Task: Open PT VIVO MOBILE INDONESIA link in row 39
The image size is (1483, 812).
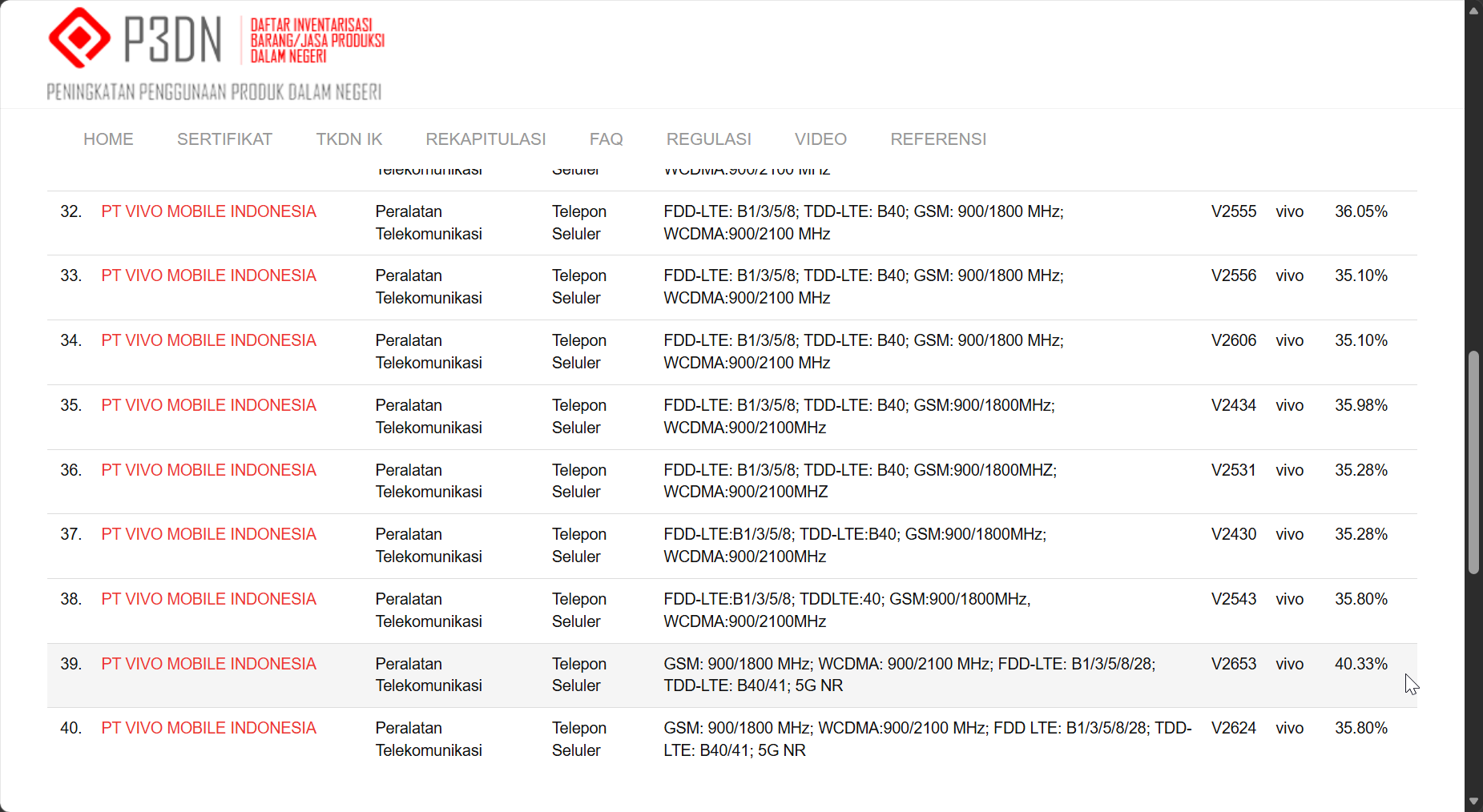Action: [x=208, y=664]
